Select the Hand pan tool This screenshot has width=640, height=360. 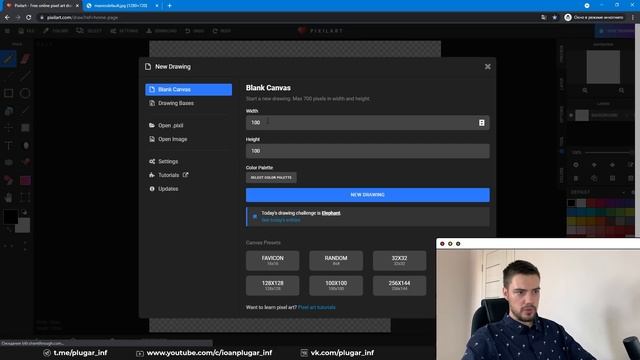tap(8, 198)
